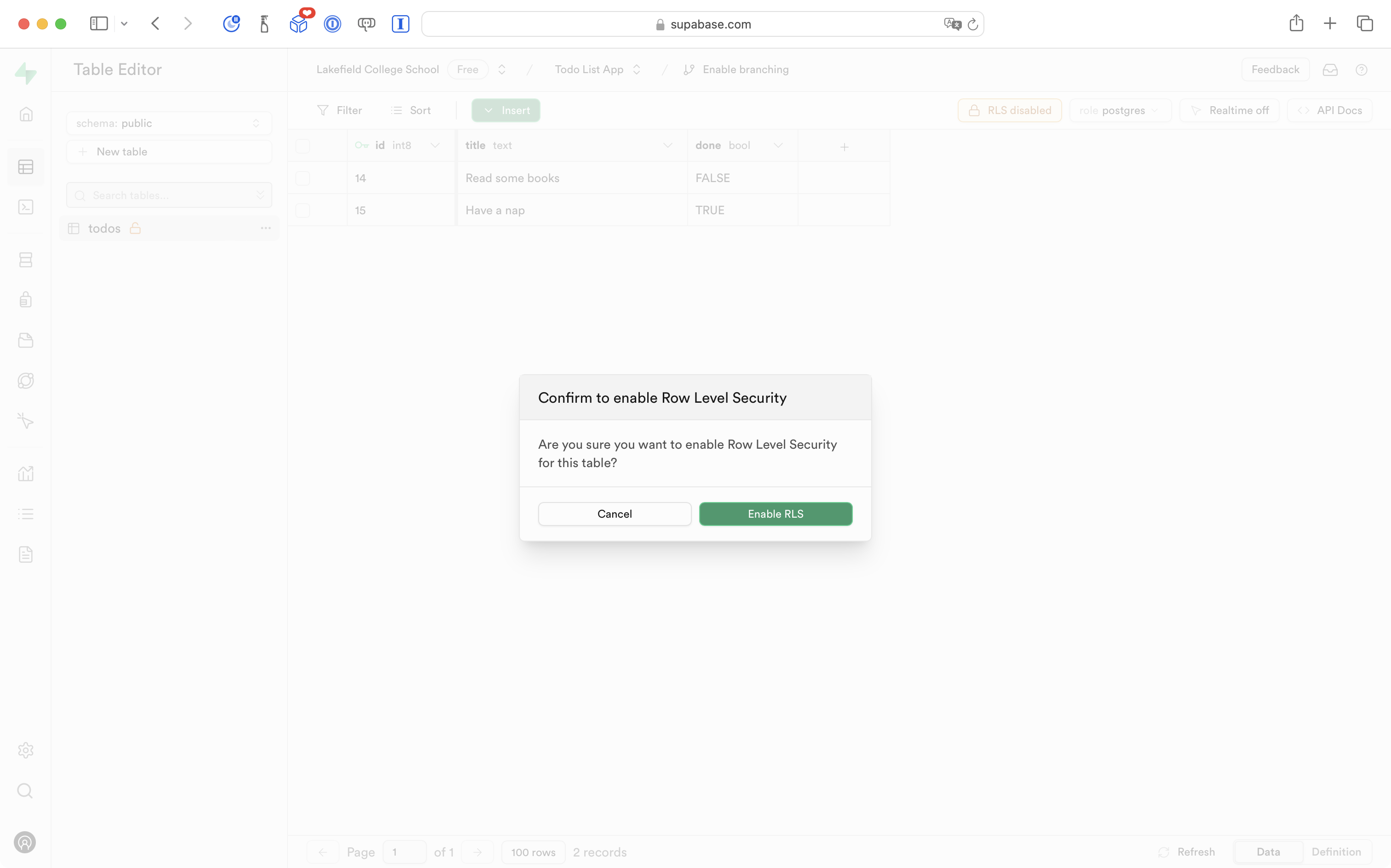This screenshot has width=1391, height=868.
Task: Open the schema public dropdown
Action: click(x=168, y=123)
